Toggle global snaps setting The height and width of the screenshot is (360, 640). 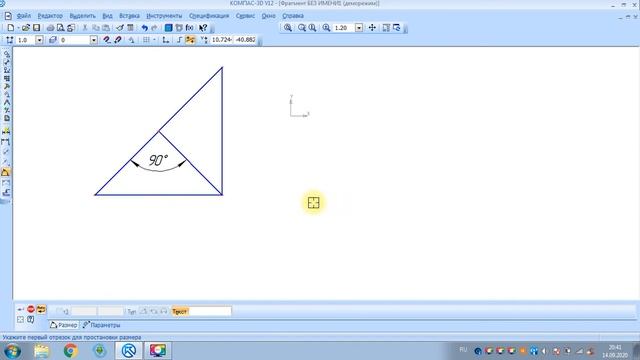[107, 40]
